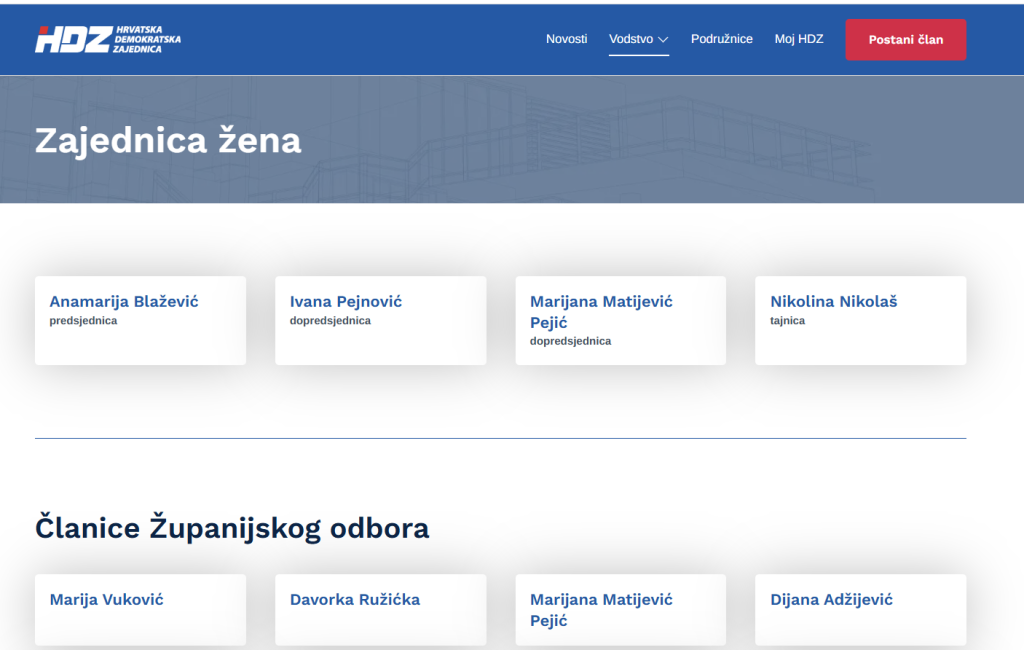
Task: Select the Ivana Pejnović card
Action: pos(381,320)
